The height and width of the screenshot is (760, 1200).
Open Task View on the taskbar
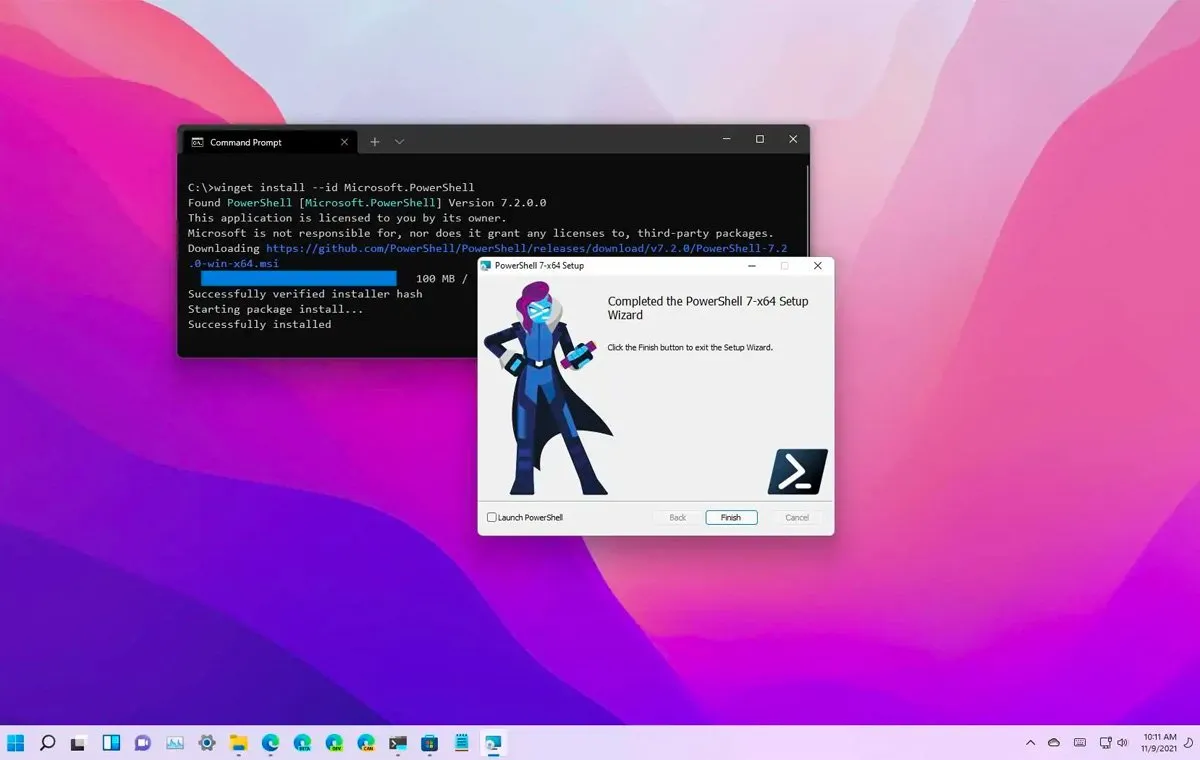click(x=79, y=743)
